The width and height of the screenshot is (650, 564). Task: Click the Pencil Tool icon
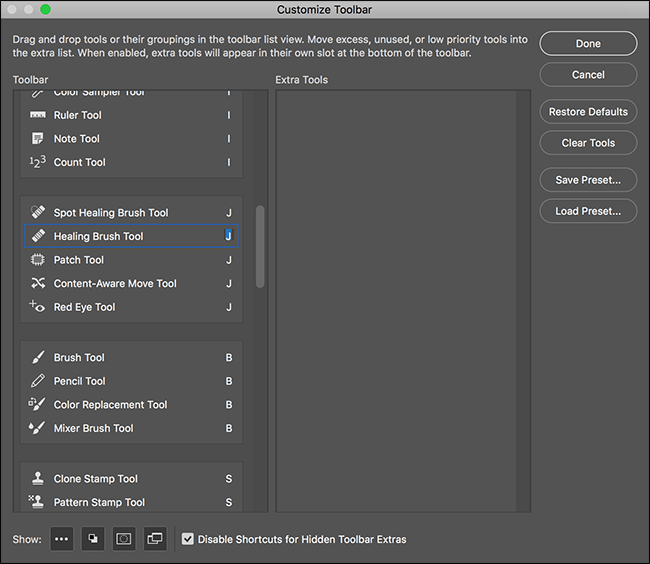click(x=38, y=380)
